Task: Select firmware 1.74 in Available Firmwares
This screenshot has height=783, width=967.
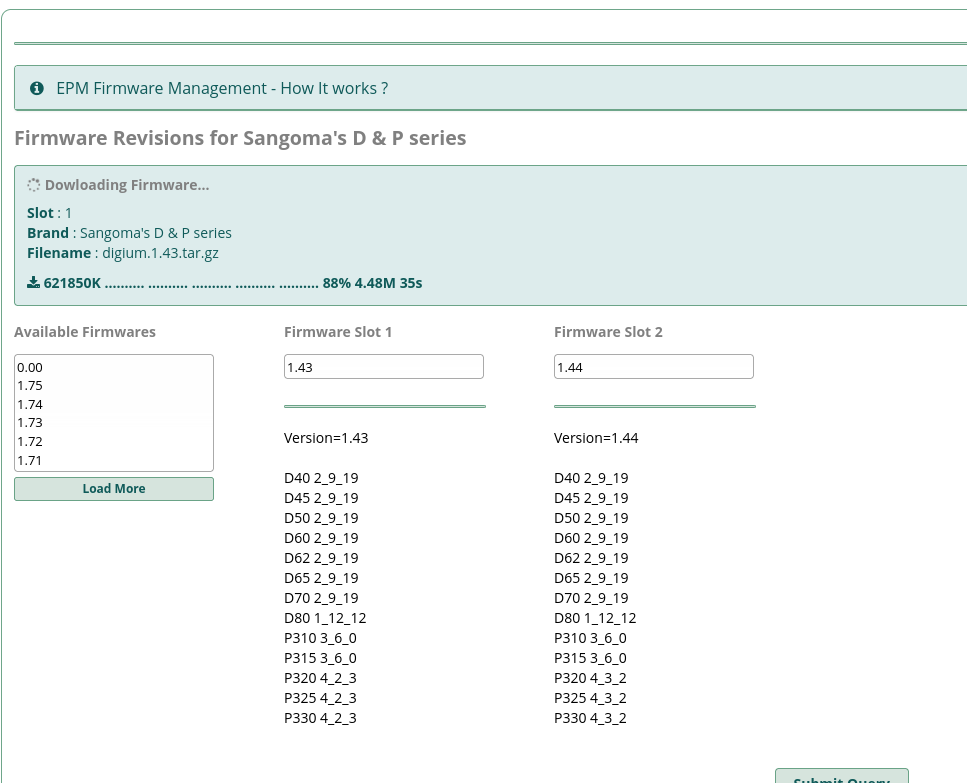Action: pos(113,404)
